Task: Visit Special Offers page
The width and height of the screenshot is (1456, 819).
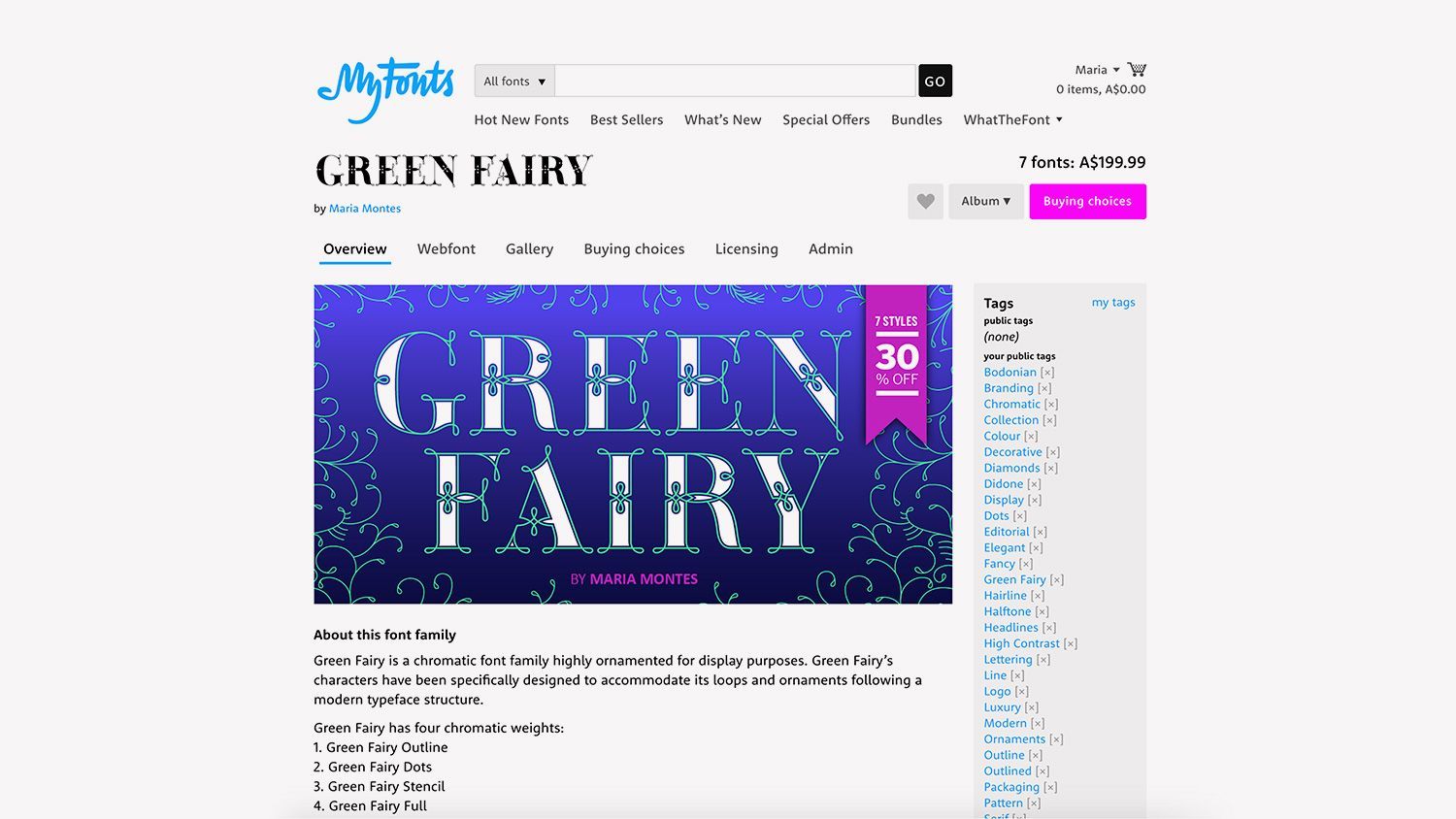Action: point(826,120)
